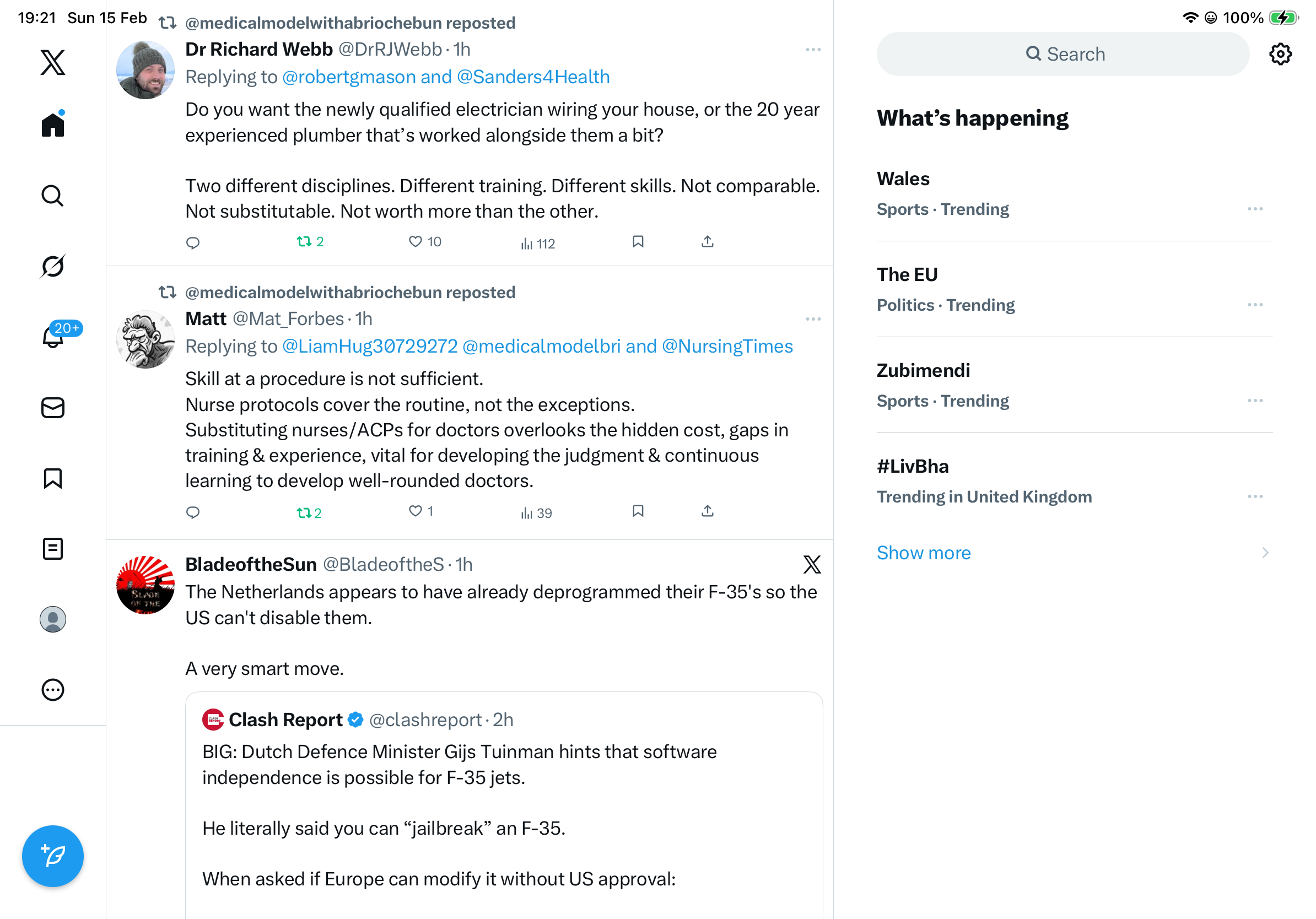
Task: Show more trending topics
Action: tap(924, 552)
